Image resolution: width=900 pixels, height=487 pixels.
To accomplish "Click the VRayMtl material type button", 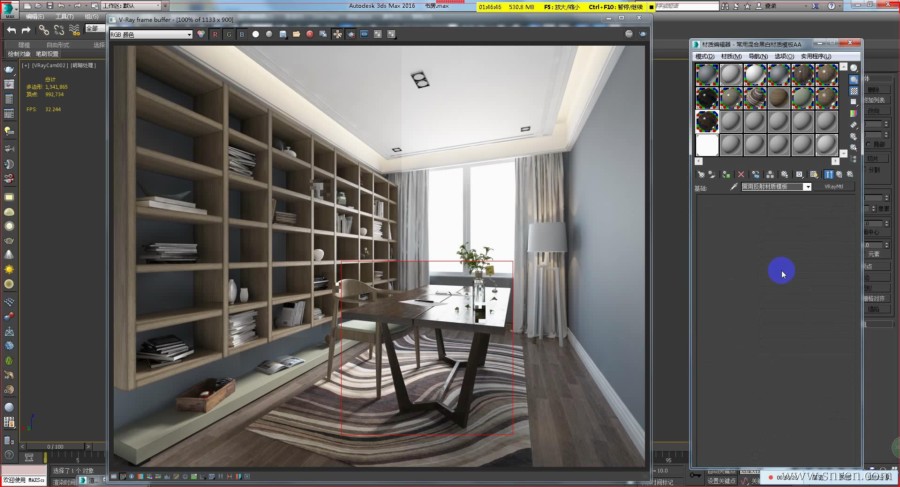I will [834, 187].
